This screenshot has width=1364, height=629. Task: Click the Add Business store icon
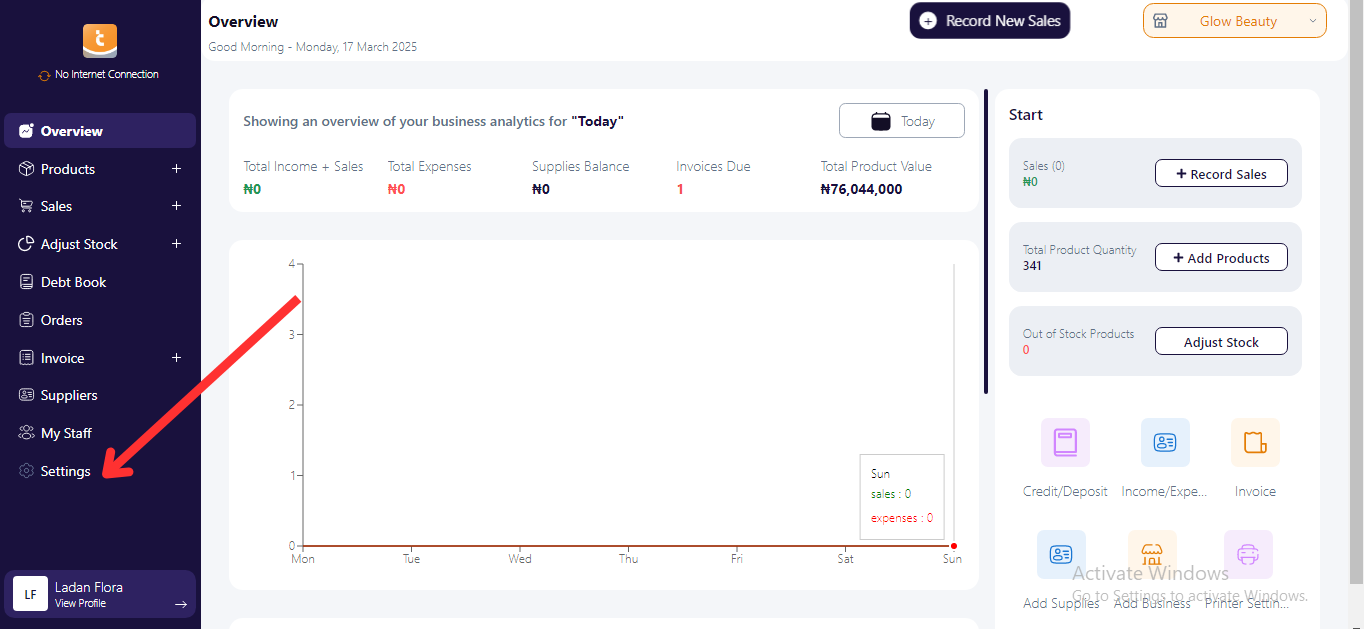click(1152, 554)
